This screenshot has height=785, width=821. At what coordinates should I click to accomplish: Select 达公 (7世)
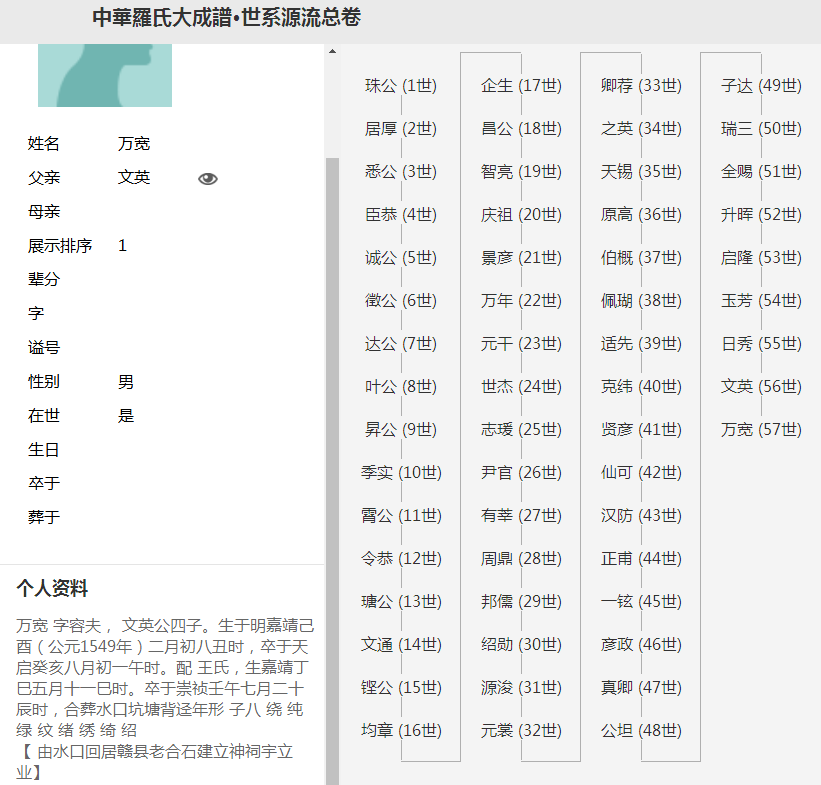point(401,344)
